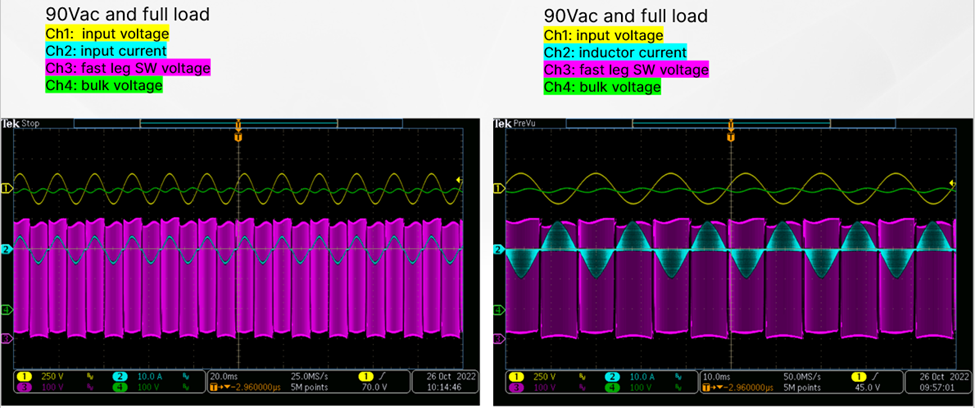
Task: Click the green channel 4 ground marker on the Stop scope
Action: pos(6,311)
